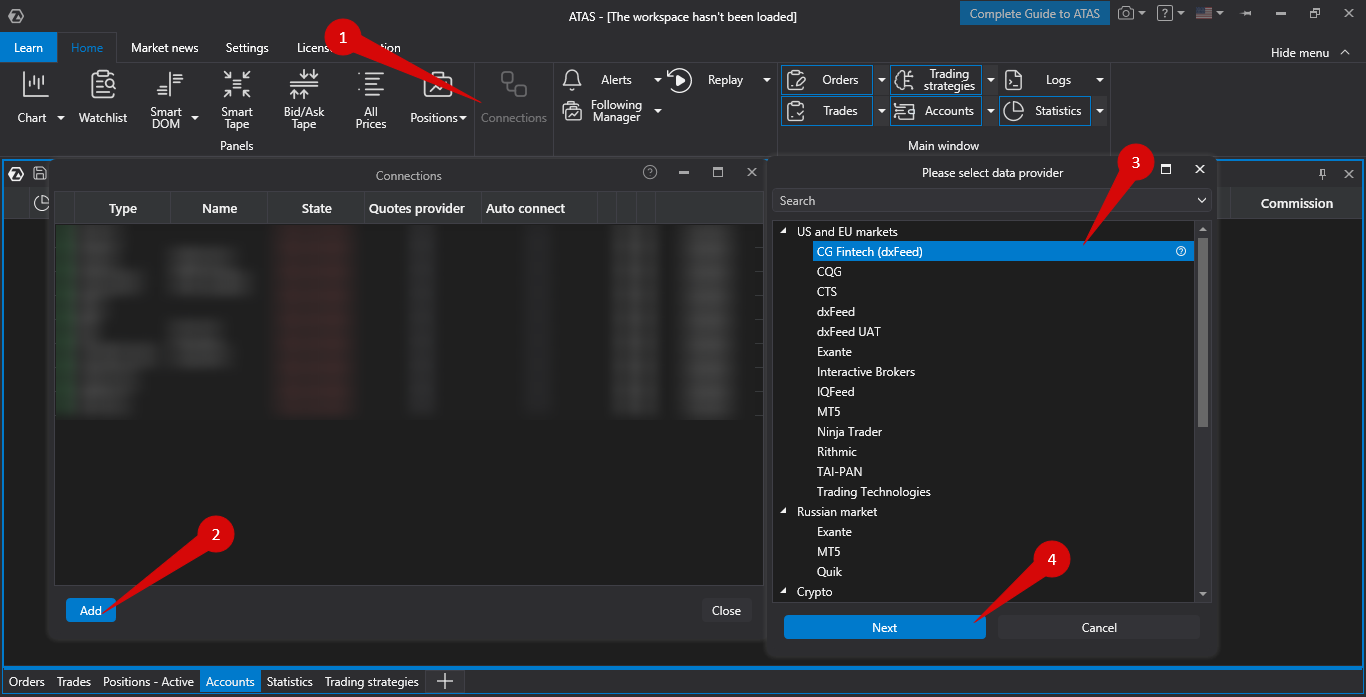Open the All Prices panel
The height and width of the screenshot is (697, 1366).
tap(371, 99)
